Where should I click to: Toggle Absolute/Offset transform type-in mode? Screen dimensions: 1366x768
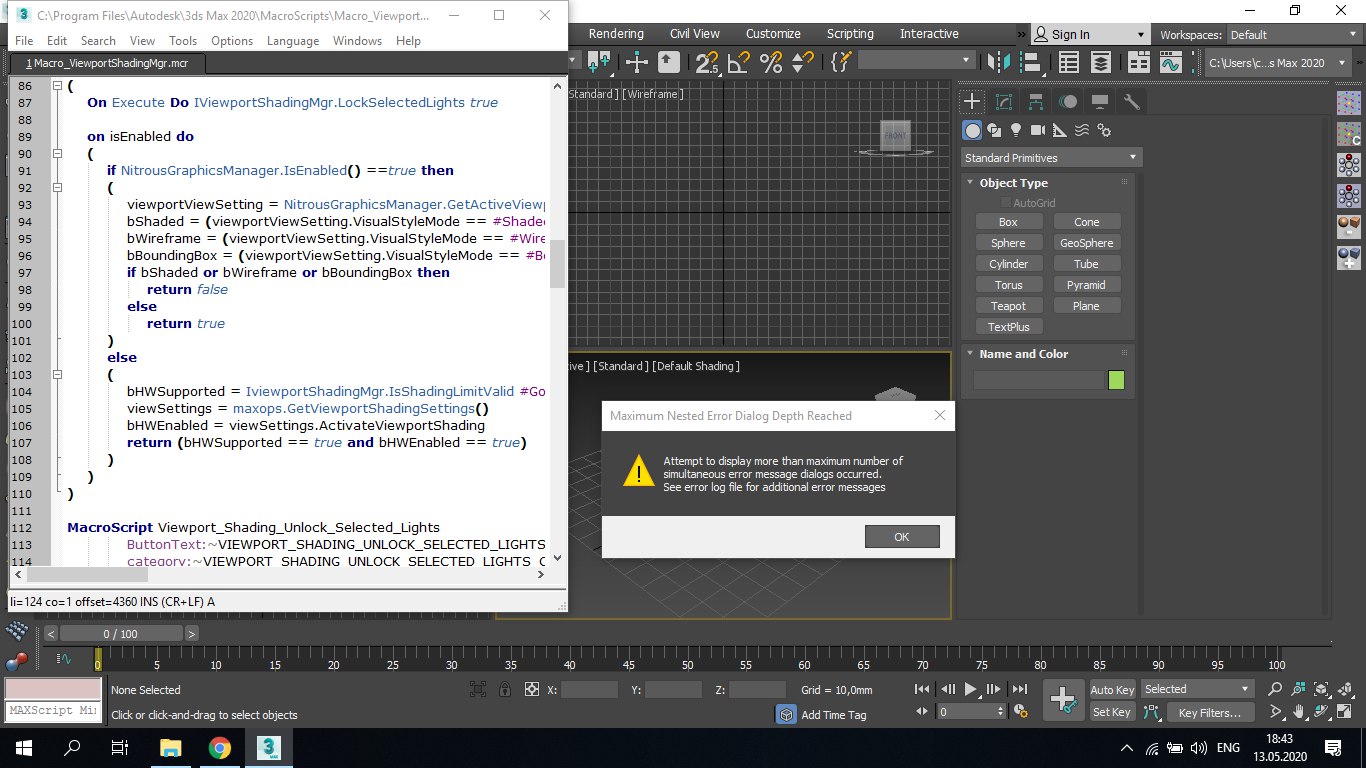532,689
